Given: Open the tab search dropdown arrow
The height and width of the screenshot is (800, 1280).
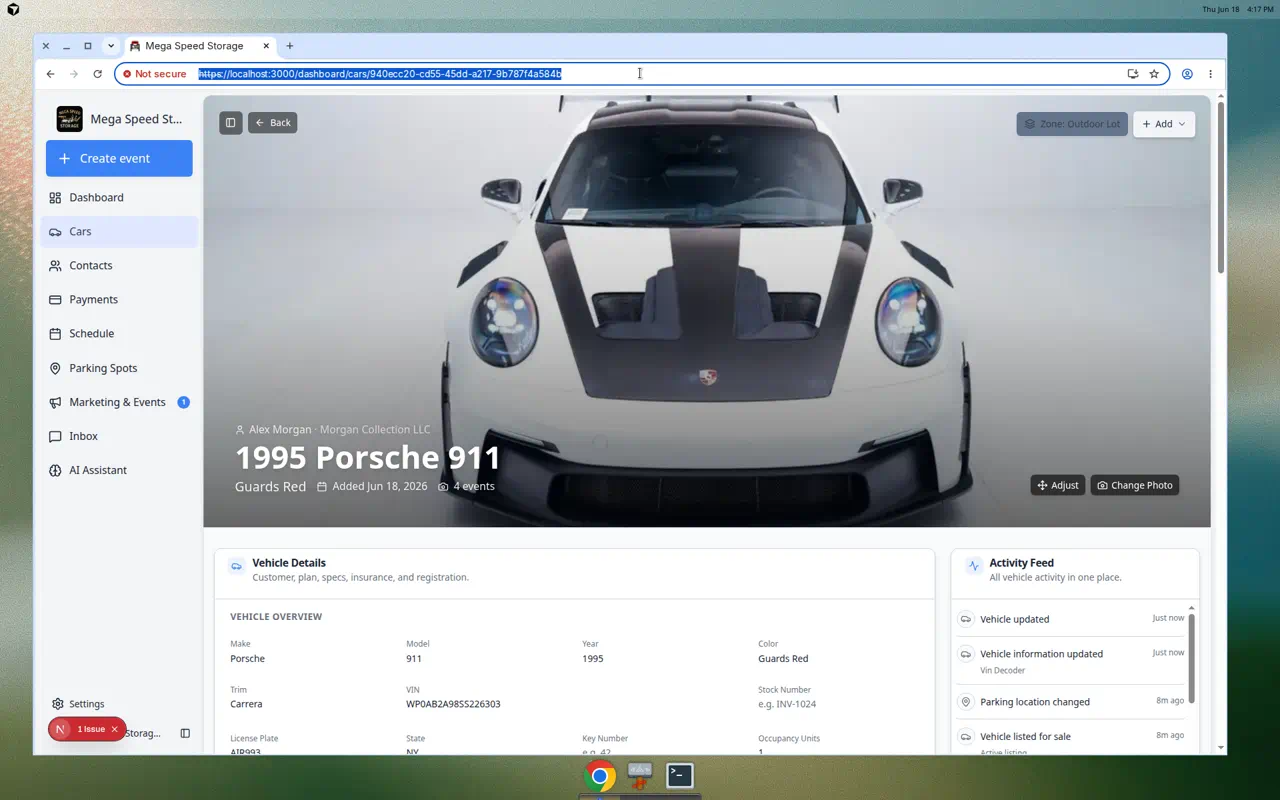Looking at the screenshot, I should click(x=111, y=46).
